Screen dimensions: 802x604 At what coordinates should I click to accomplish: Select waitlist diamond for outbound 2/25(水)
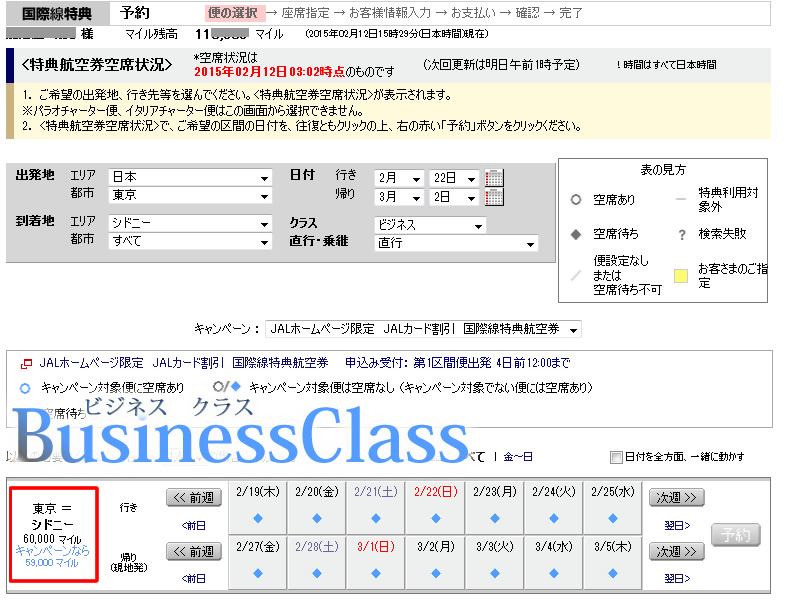[x=613, y=519]
